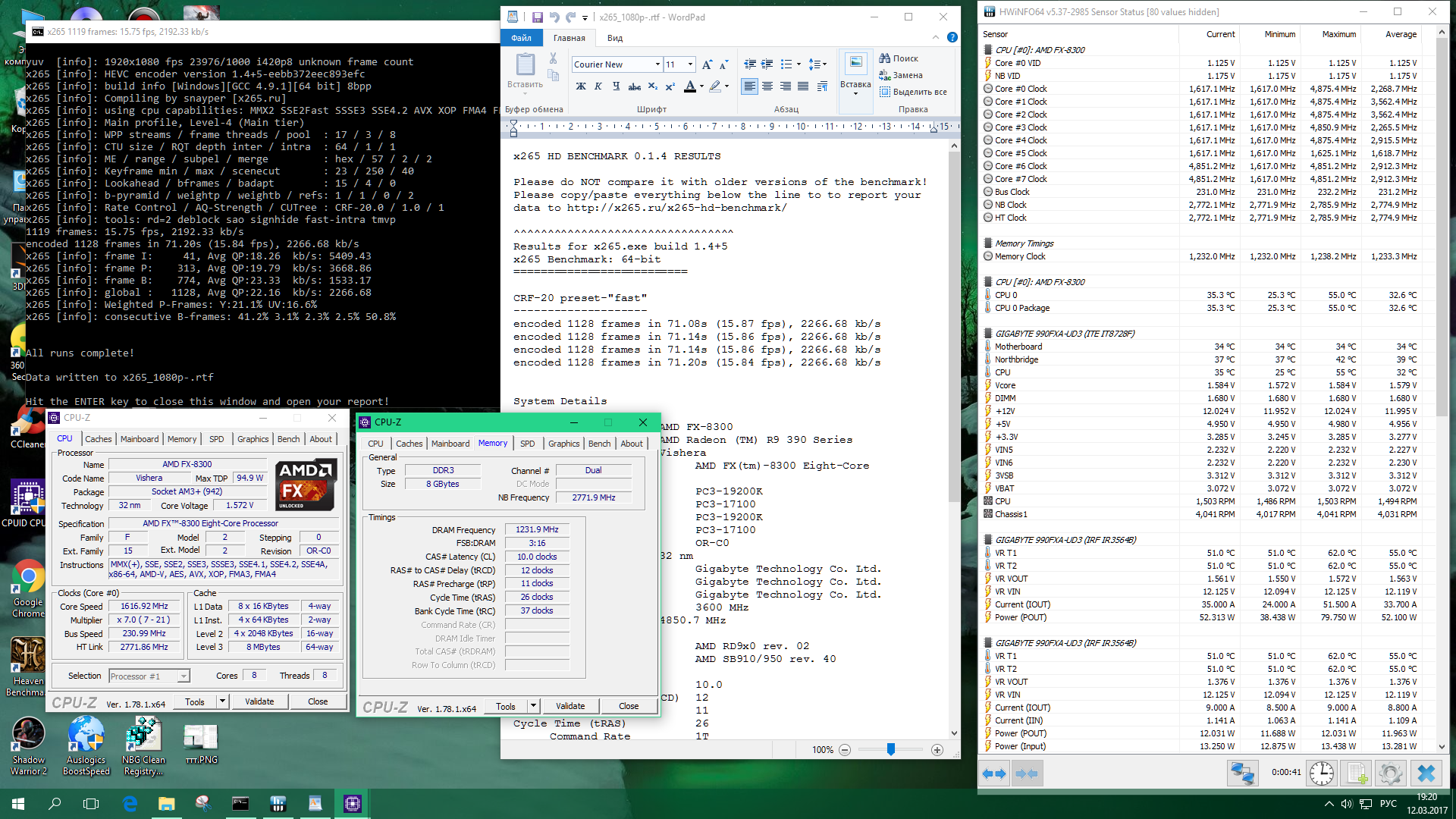Viewport: 1456px width, 819px height.
Task: Click the HWiNFO log file icon
Action: click(1355, 773)
